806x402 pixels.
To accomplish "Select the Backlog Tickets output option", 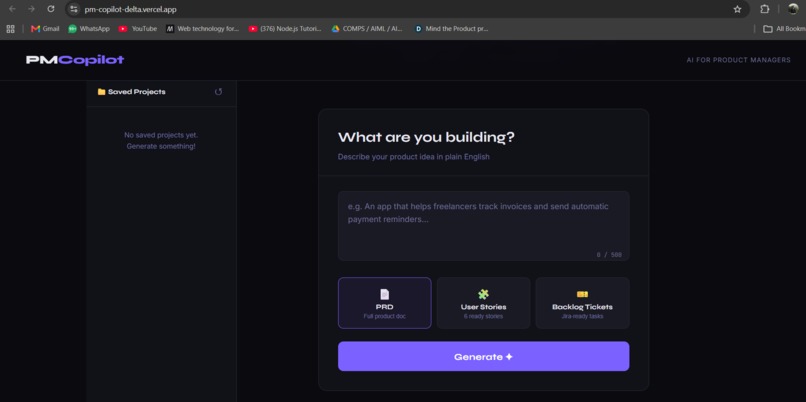I will pos(582,303).
